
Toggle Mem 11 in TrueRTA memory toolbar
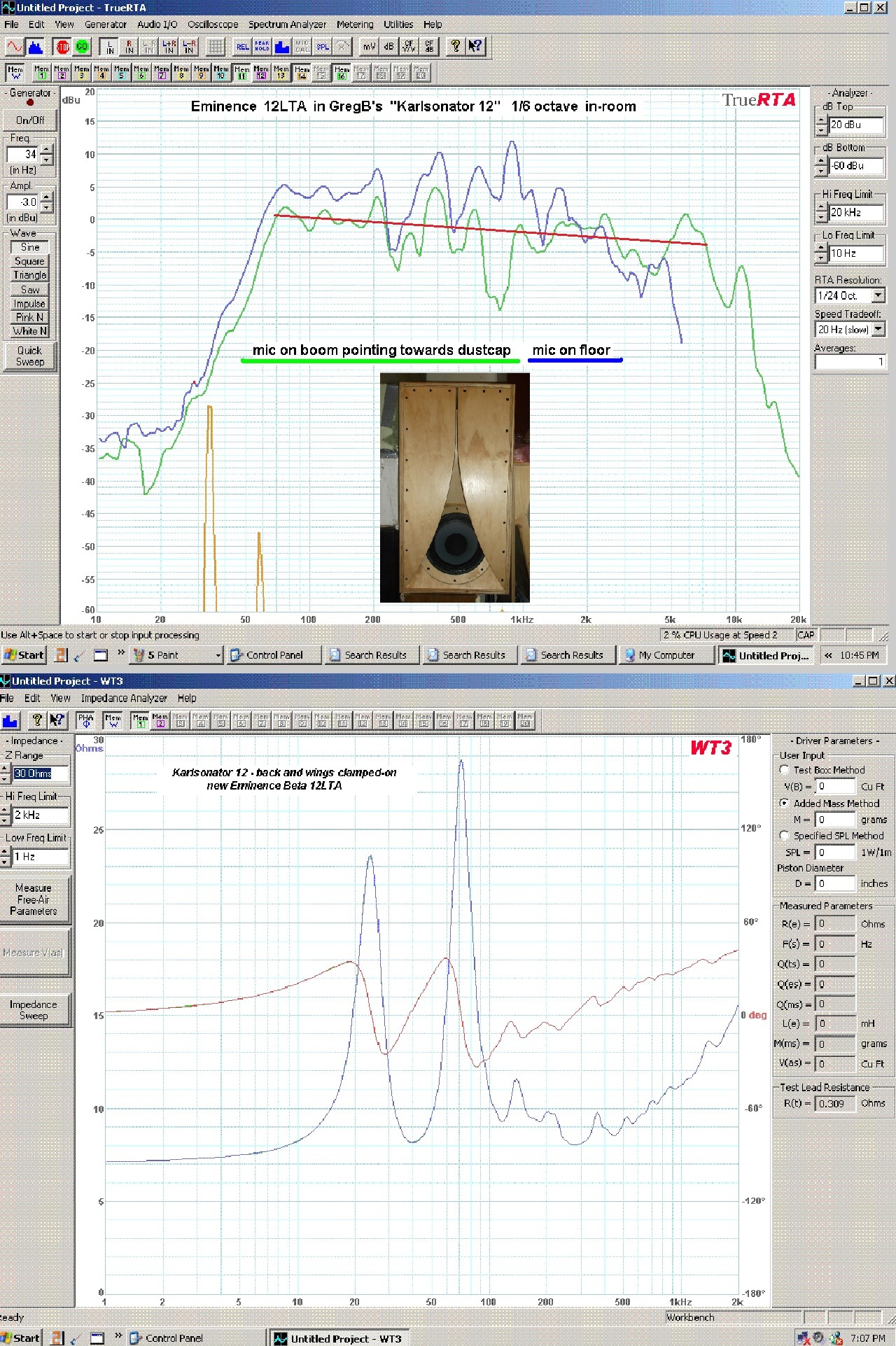click(241, 72)
